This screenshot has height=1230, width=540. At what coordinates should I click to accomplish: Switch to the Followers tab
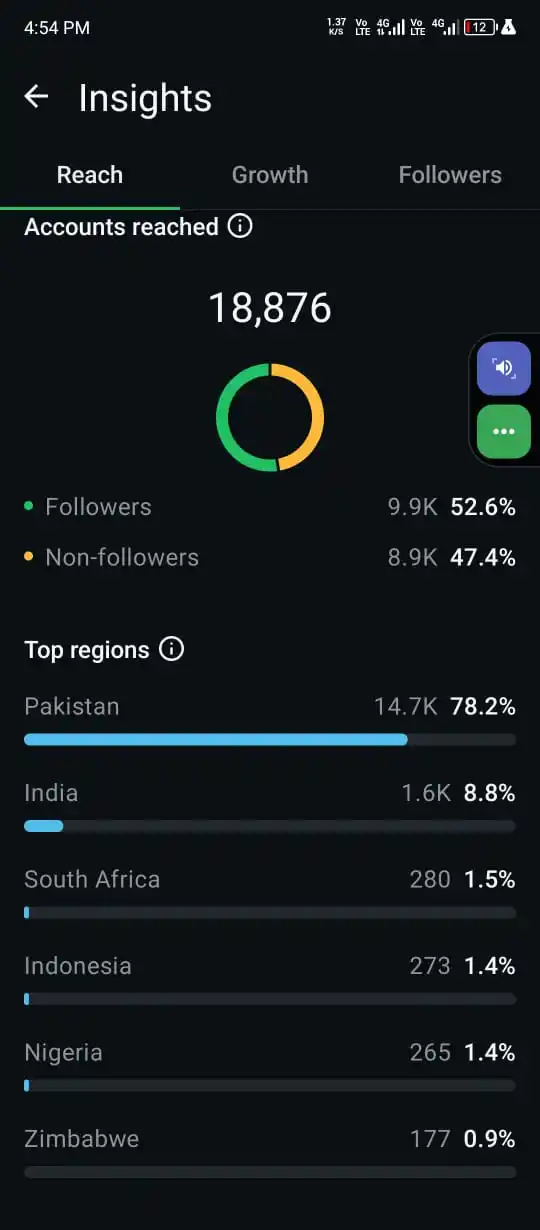[450, 175]
